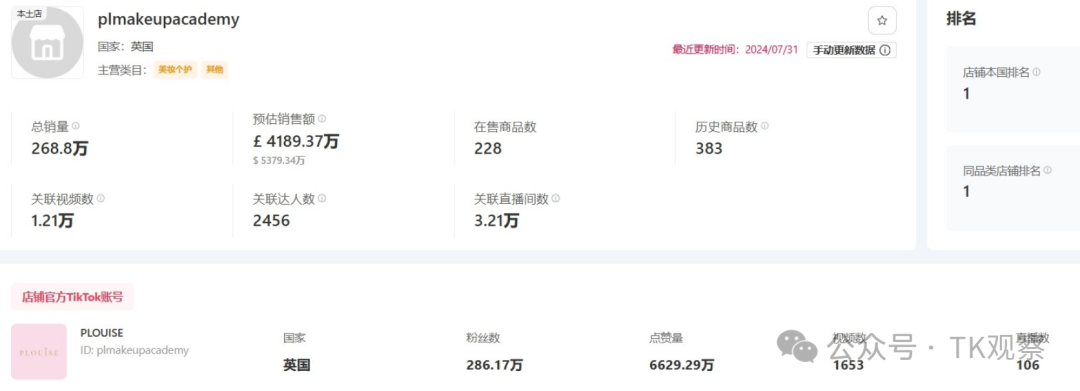Click the ID: plmakeupacademy text
This screenshot has width=1080, height=391.
134,350
